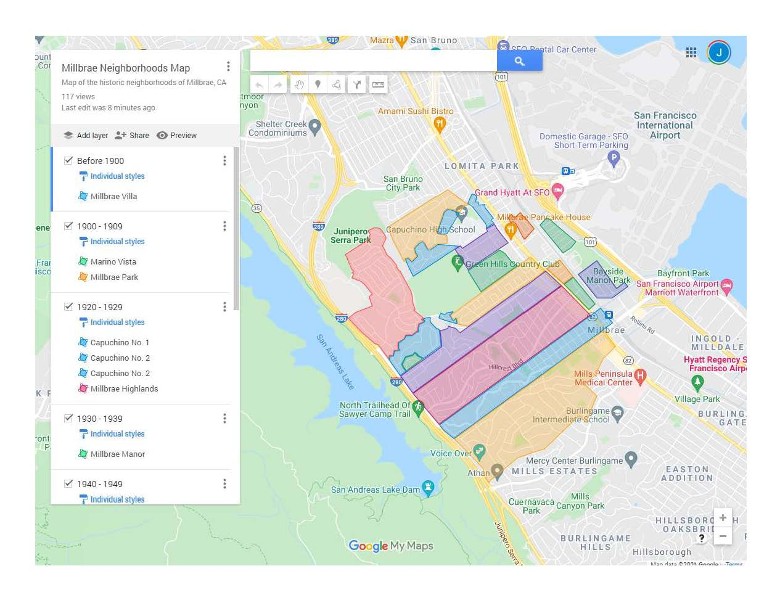Open the map title options menu
The width and height of the screenshot is (780, 603).
228,66
